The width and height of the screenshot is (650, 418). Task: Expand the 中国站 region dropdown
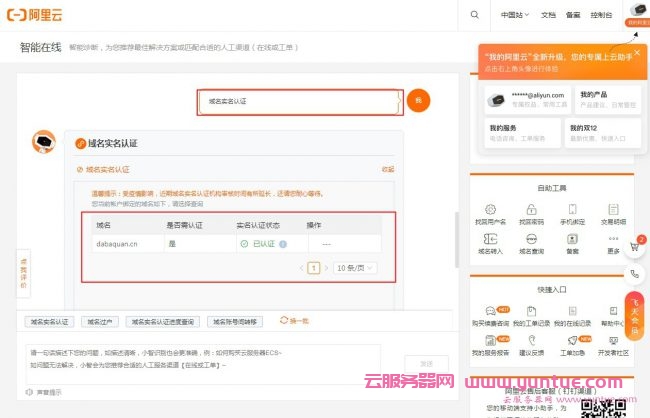[514, 15]
